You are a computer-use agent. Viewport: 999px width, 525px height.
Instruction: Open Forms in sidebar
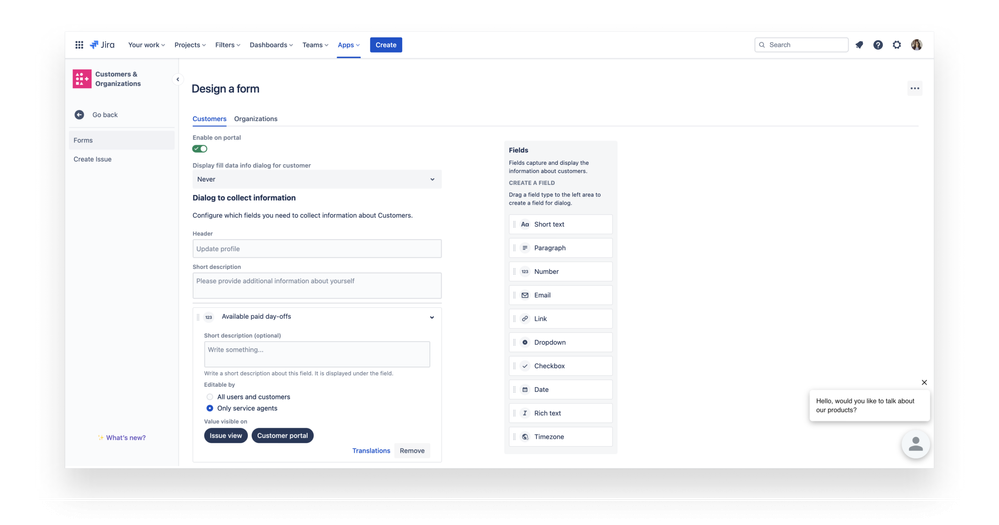tap(121, 140)
